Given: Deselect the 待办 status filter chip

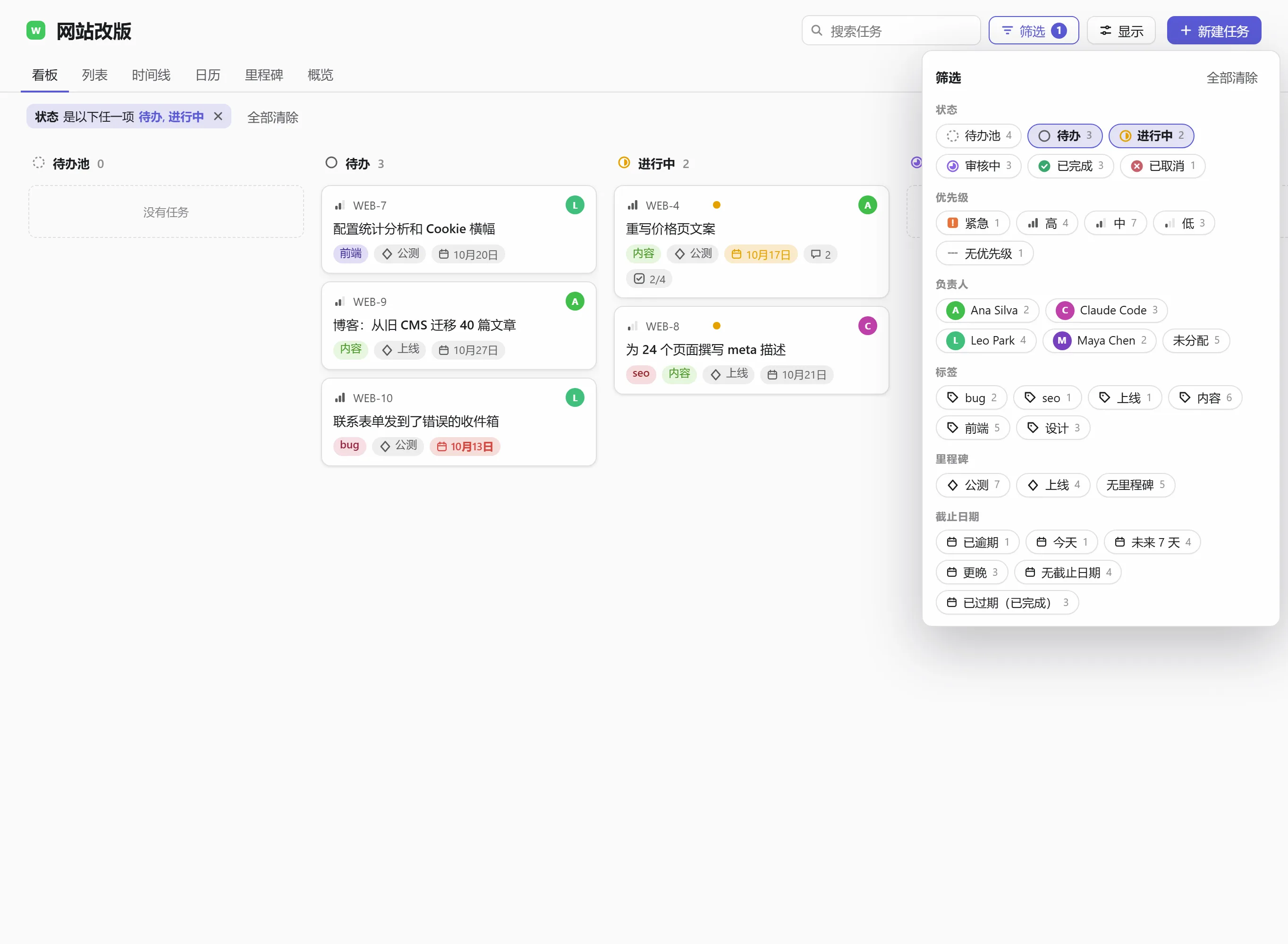Looking at the screenshot, I should click(1065, 136).
